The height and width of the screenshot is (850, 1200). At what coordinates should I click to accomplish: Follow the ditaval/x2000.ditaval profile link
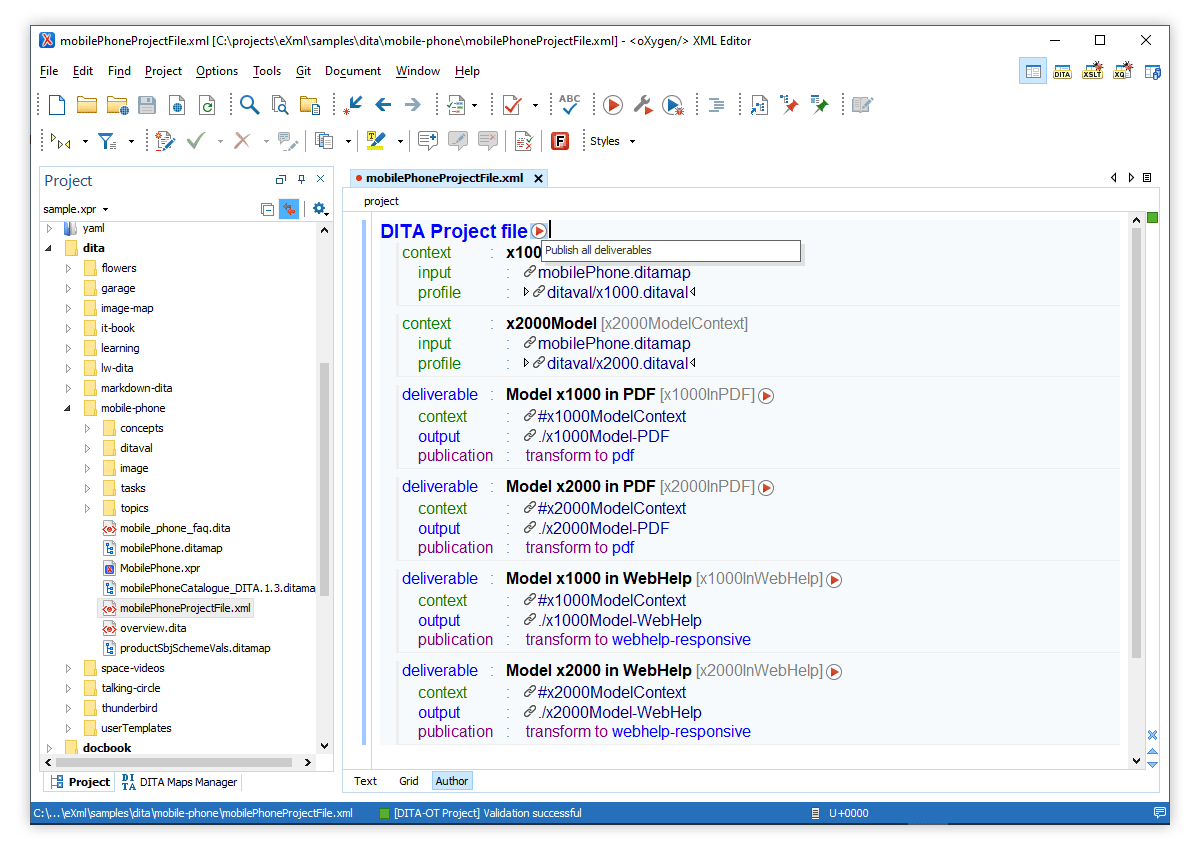click(x=617, y=364)
